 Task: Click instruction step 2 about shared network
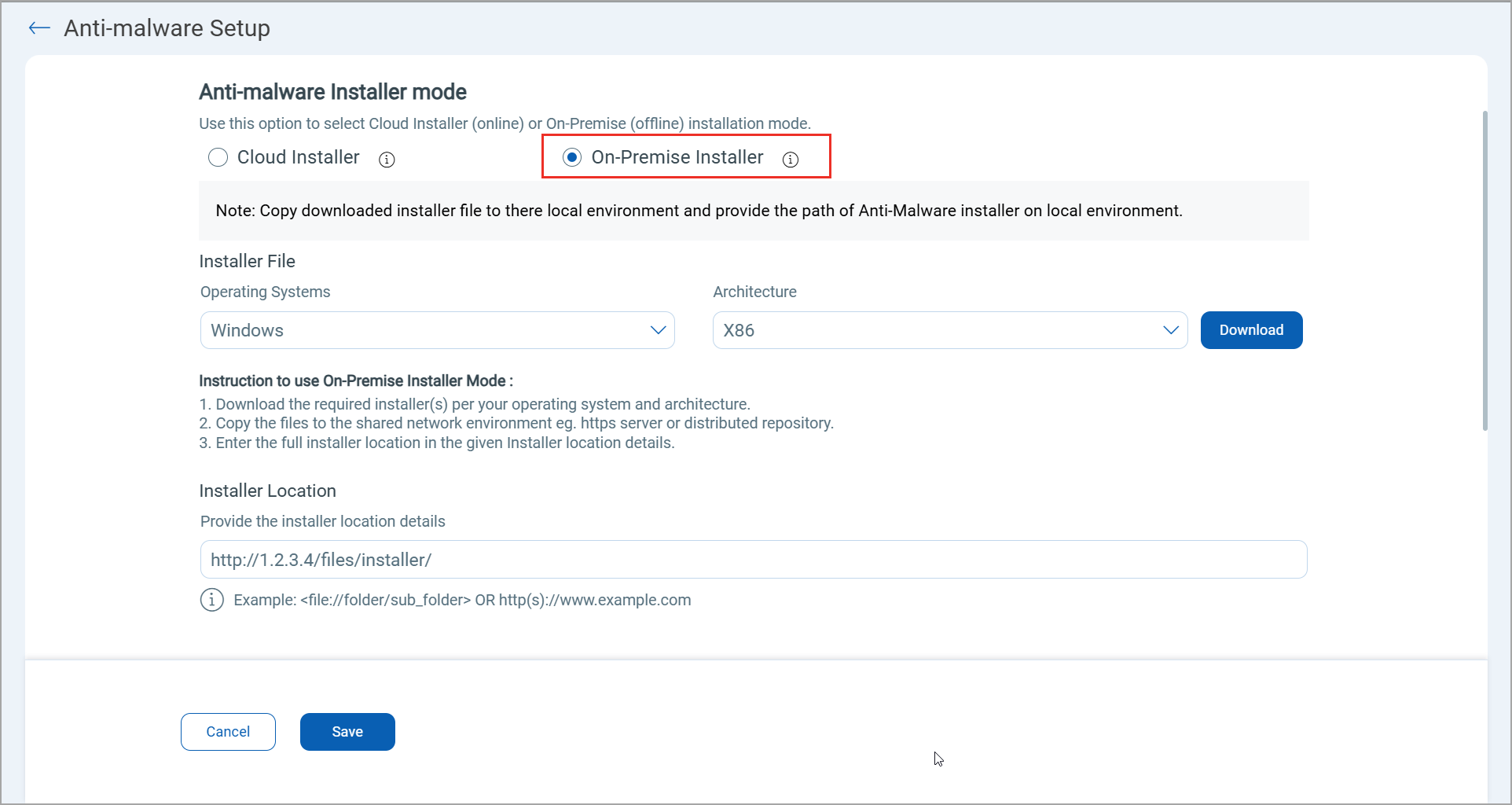516,423
